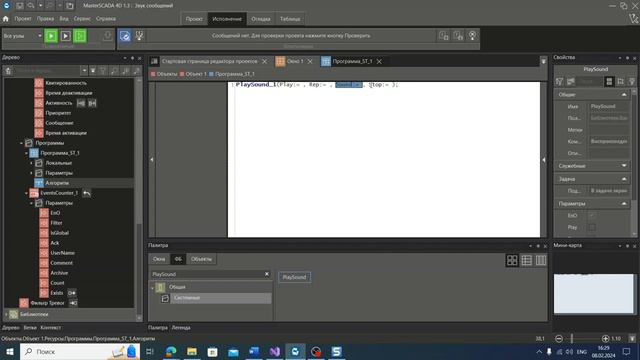
Task: Click the upload-to-device icon
Action: [107, 36]
